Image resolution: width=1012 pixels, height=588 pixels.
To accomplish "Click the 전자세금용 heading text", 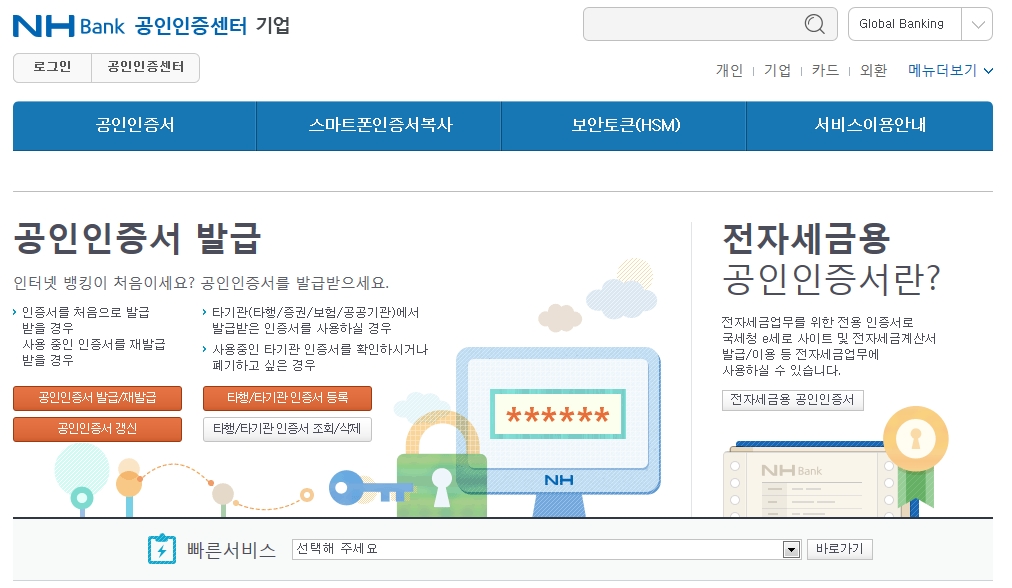I will click(x=806, y=238).
